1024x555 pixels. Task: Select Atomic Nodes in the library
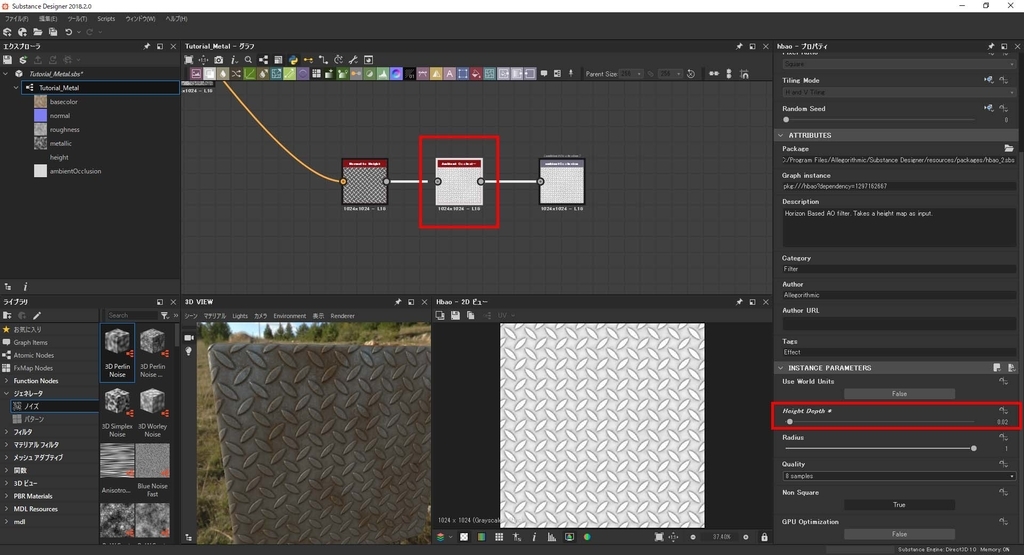pos(33,355)
